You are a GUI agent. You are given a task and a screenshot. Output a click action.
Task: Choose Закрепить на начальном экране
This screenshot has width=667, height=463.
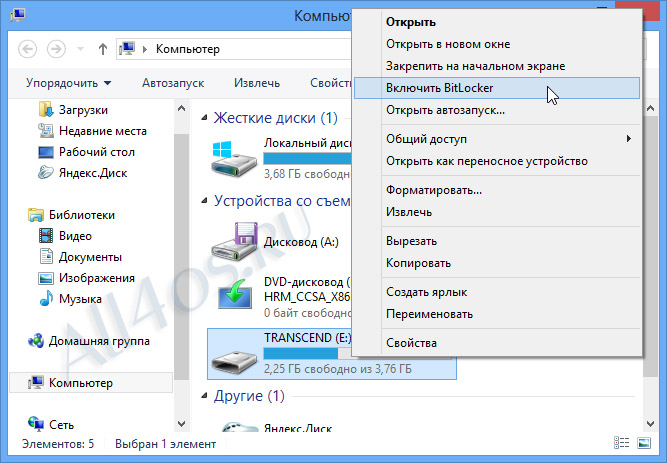[x=497, y=66]
